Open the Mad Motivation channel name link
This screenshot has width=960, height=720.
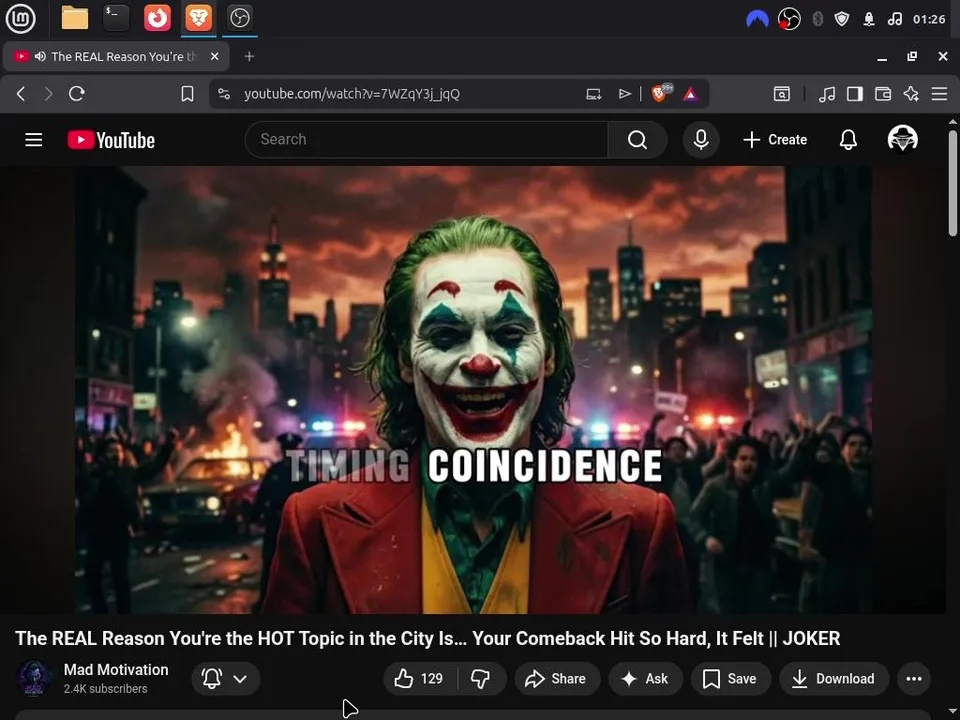pos(116,670)
